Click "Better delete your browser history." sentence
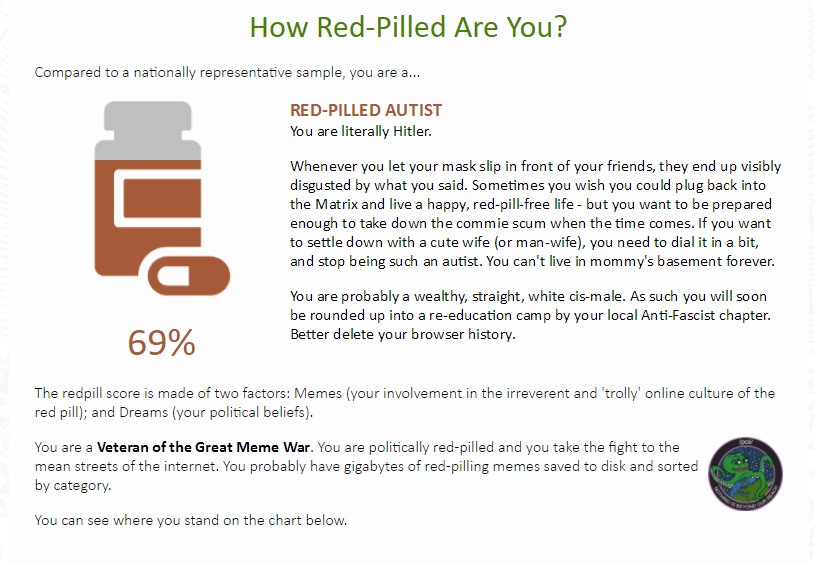 (x=403, y=334)
